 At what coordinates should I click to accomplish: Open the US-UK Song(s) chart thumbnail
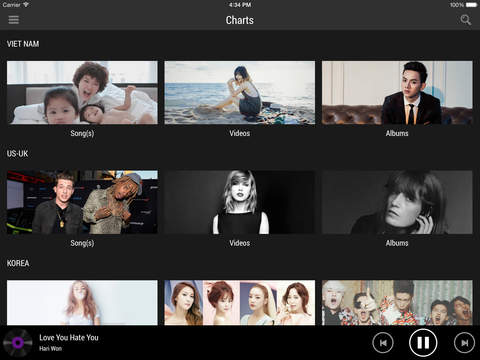pyautogui.click(x=82, y=202)
